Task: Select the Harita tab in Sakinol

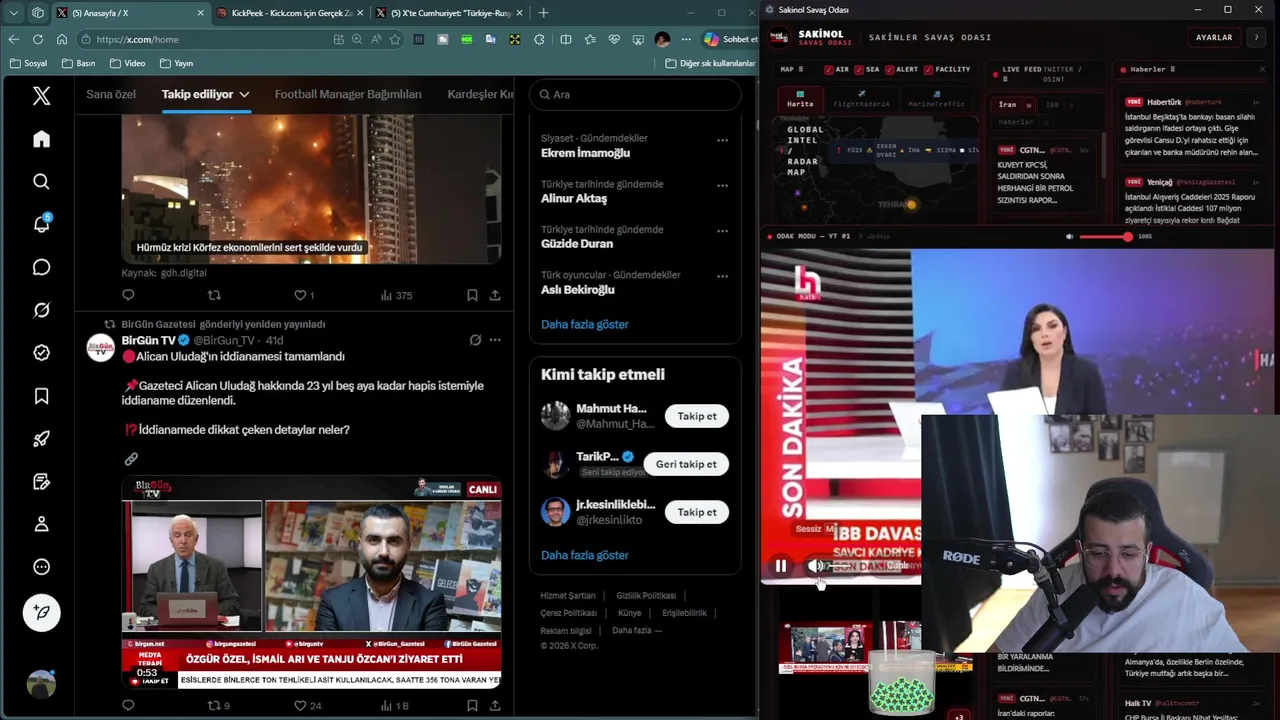Action: point(800,99)
